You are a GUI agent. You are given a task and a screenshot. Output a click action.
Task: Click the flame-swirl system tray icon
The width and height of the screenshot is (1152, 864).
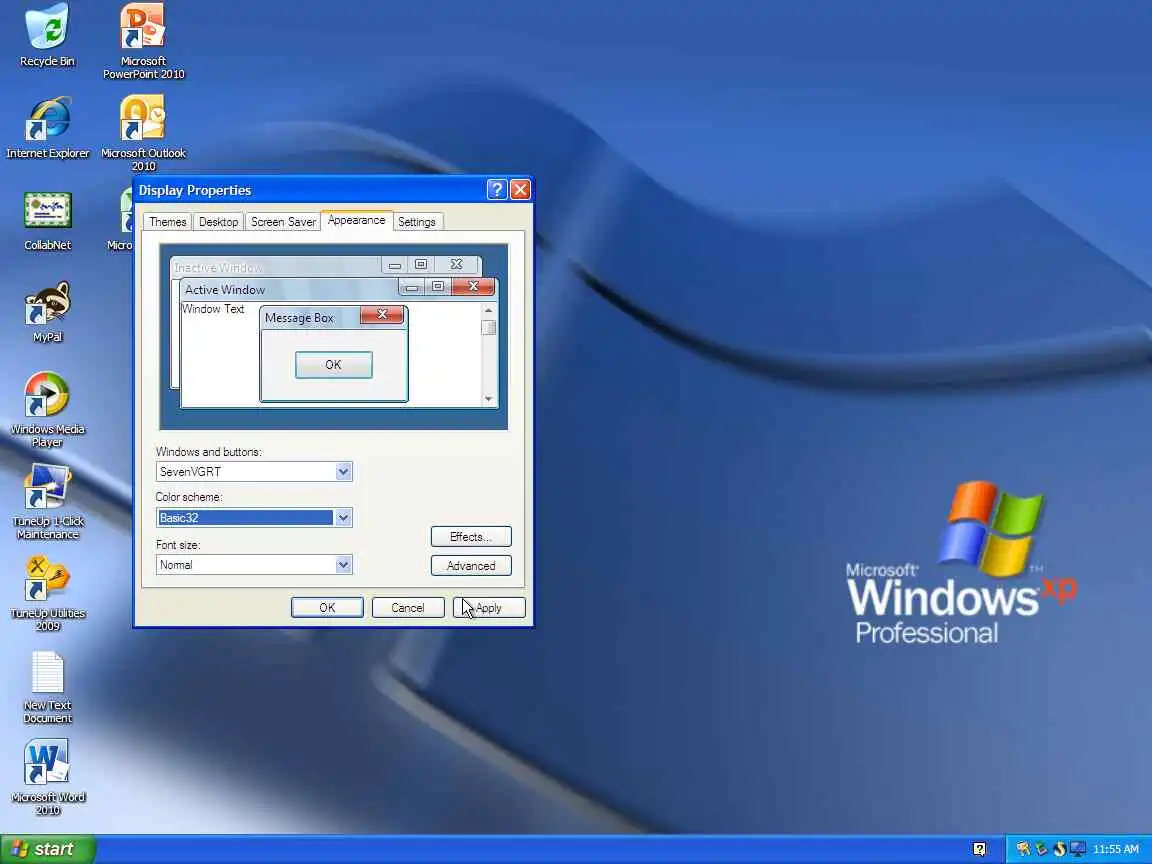pyautogui.click(x=1059, y=849)
